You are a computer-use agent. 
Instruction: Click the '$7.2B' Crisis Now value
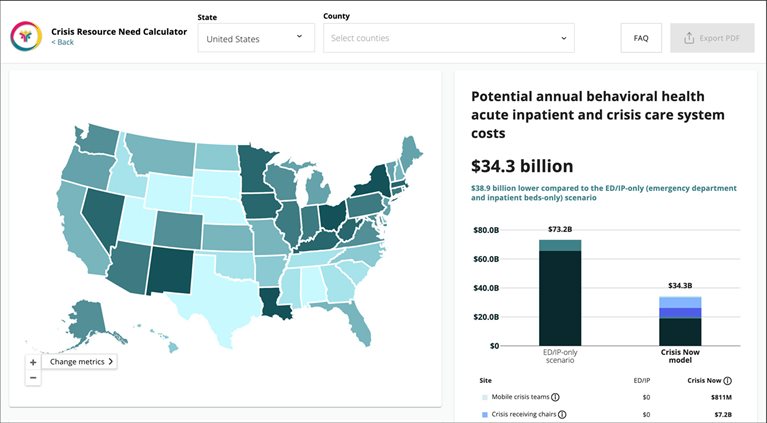click(722, 415)
